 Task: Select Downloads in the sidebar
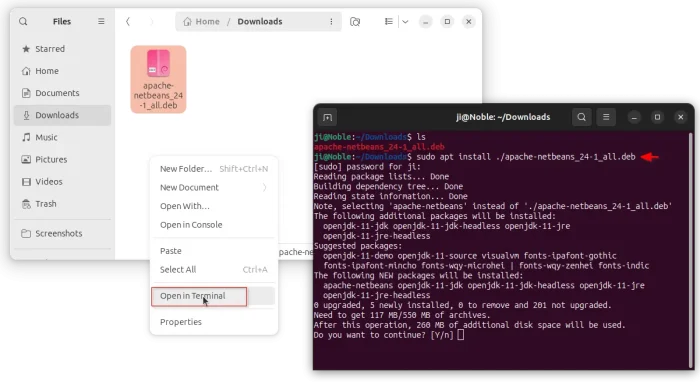pos(62,115)
